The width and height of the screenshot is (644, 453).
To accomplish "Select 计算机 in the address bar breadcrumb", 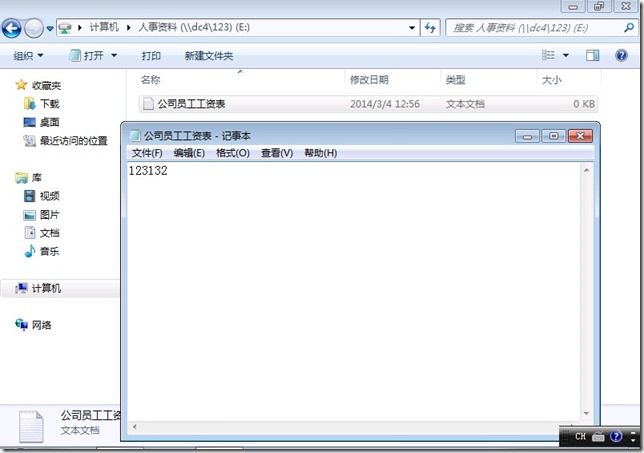I will [x=104, y=28].
